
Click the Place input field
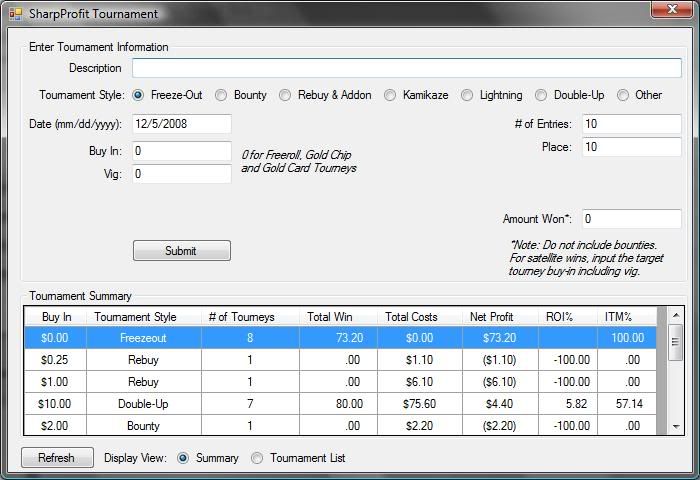coord(632,147)
